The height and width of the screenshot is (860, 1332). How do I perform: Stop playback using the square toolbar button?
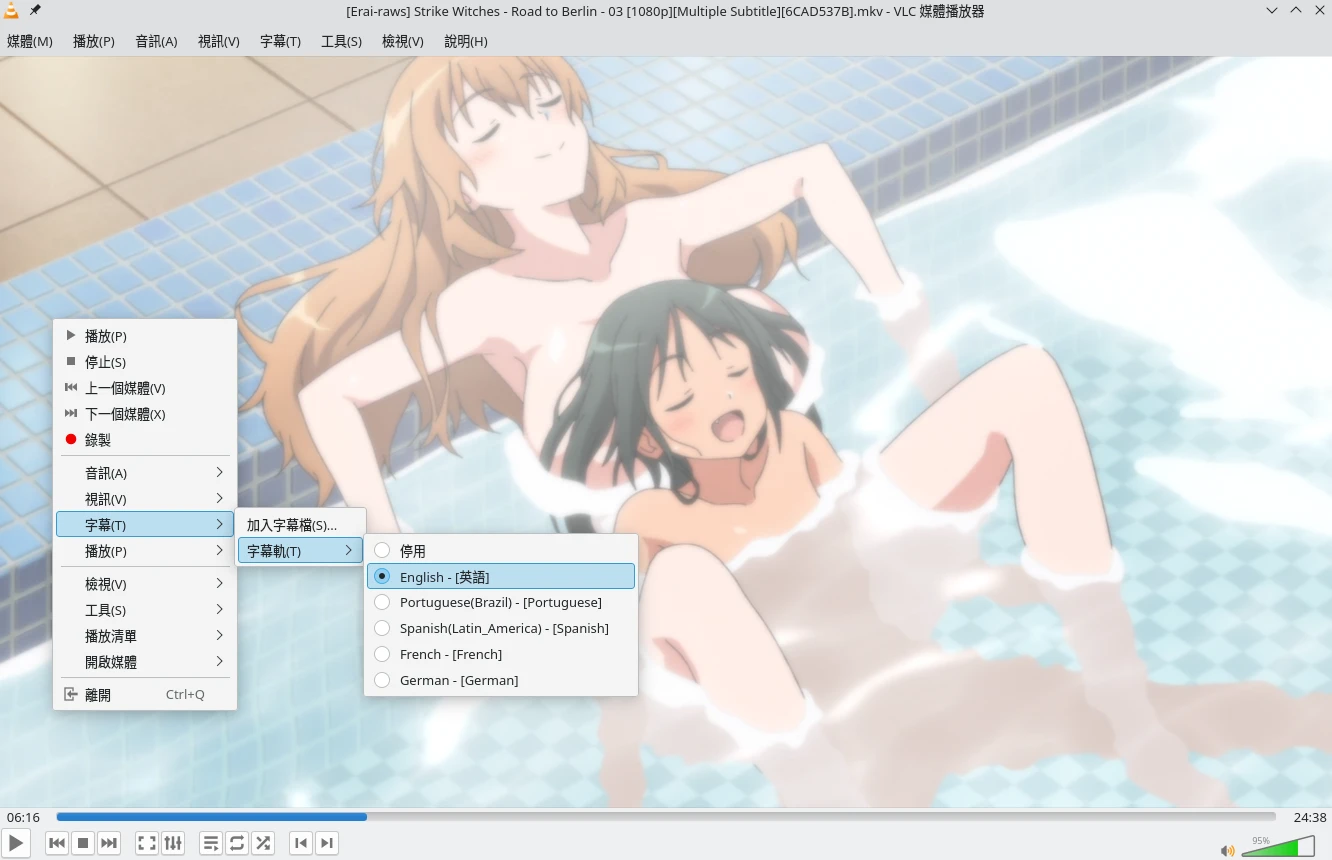click(x=83, y=843)
